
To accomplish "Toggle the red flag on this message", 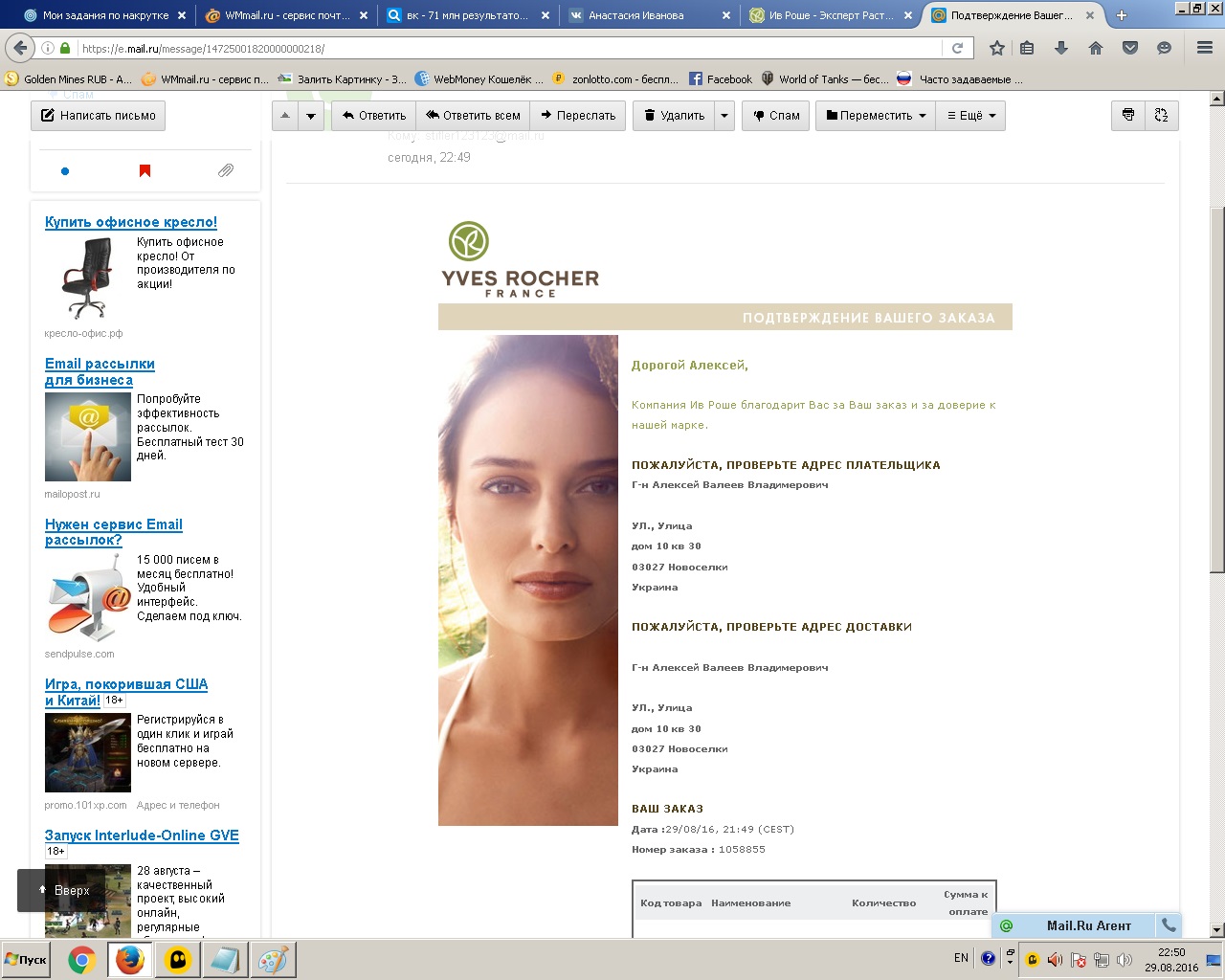I will click(145, 171).
